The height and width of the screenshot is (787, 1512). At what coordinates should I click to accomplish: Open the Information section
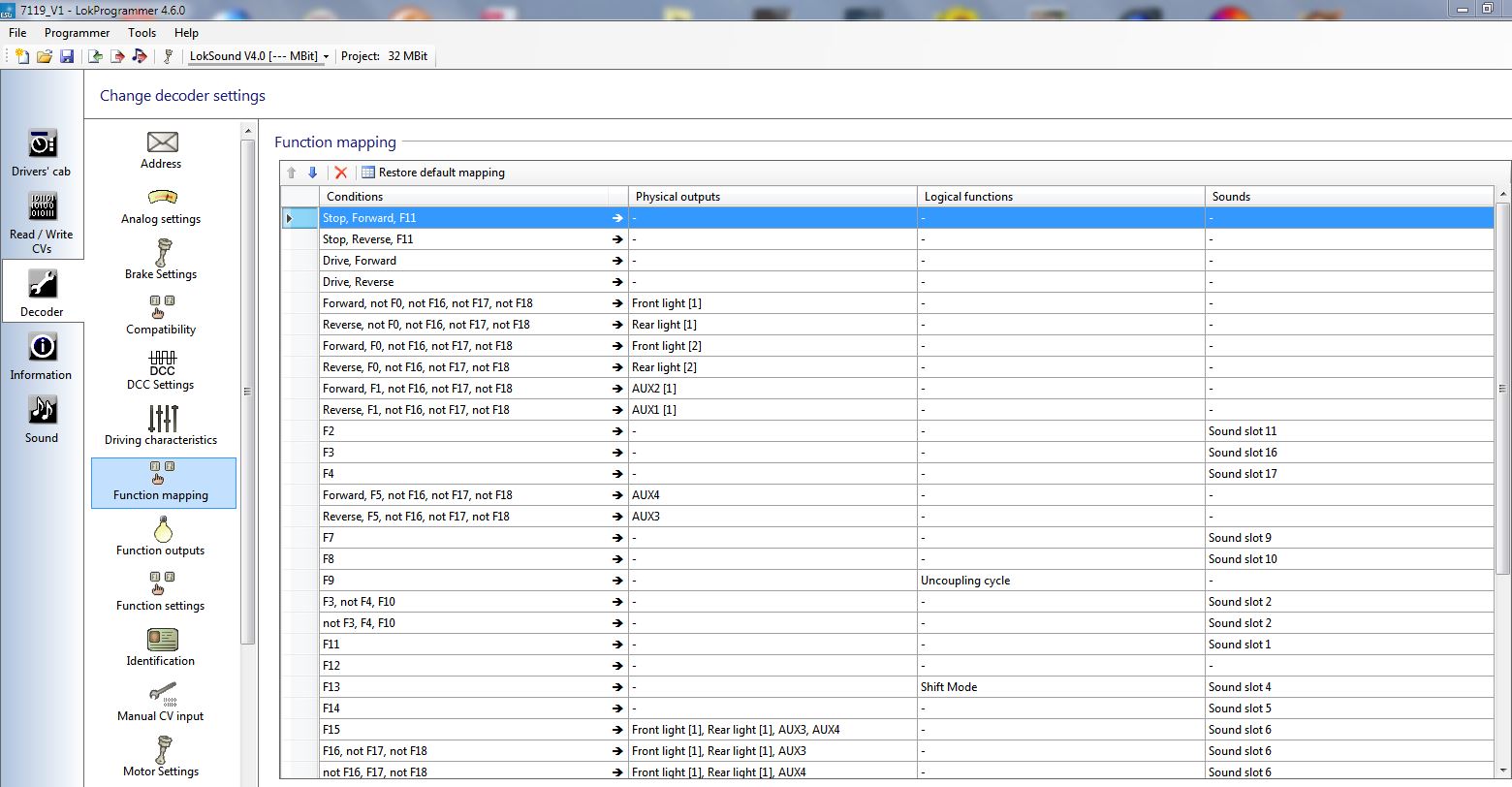[x=41, y=356]
